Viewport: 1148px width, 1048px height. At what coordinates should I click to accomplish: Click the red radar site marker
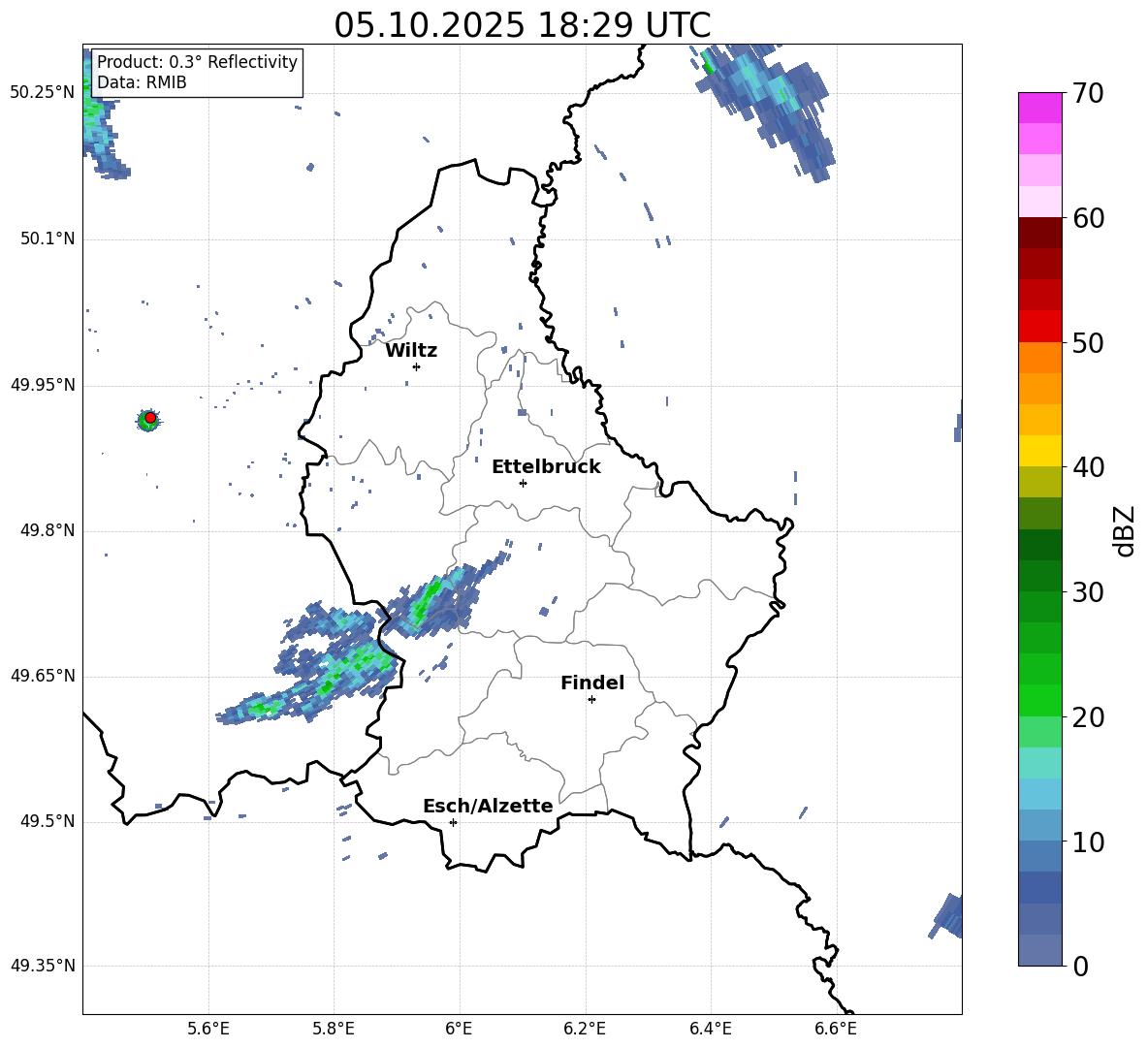[150, 418]
